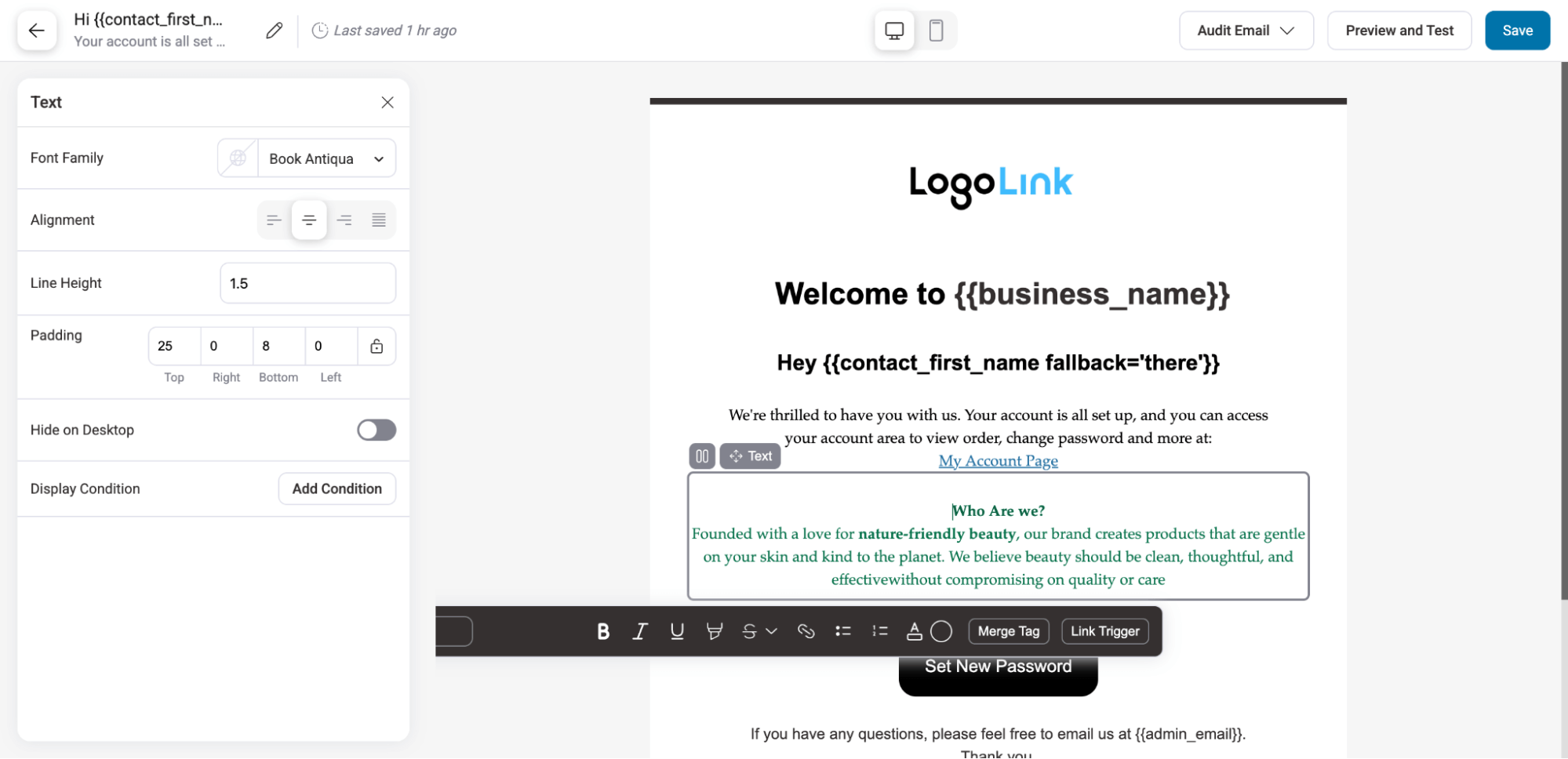Viewport: 1568px width, 759px height.
Task: Toggle Hide on Desktop
Action: (x=376, y=430)
